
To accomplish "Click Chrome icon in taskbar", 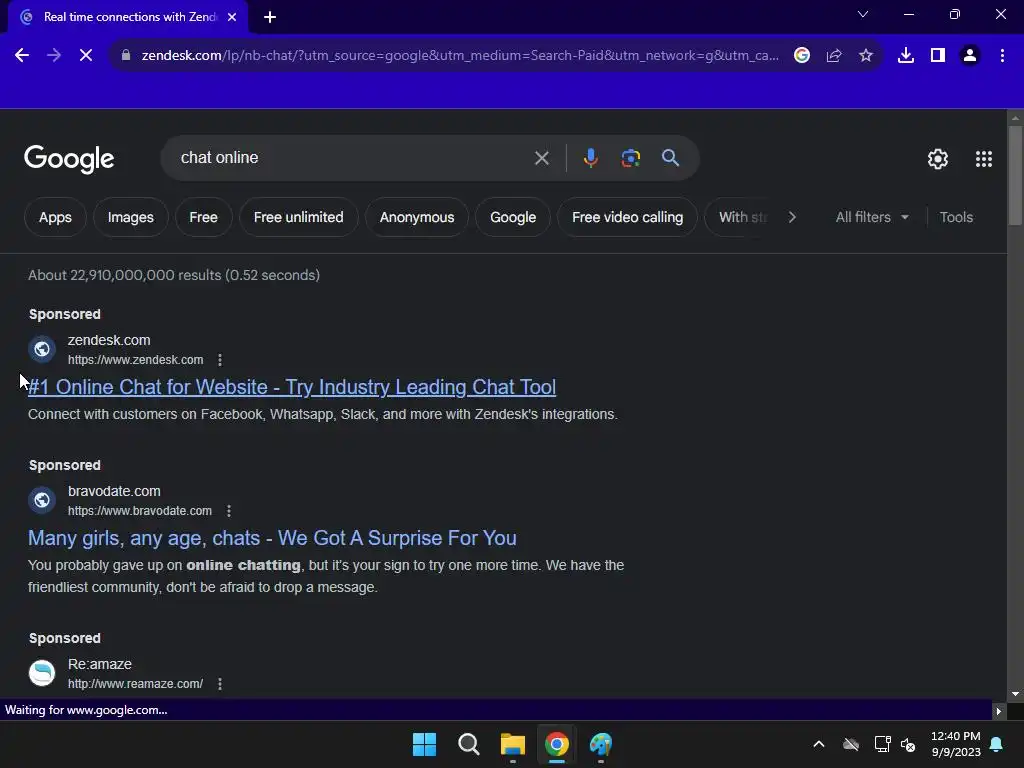I will 556,744.
